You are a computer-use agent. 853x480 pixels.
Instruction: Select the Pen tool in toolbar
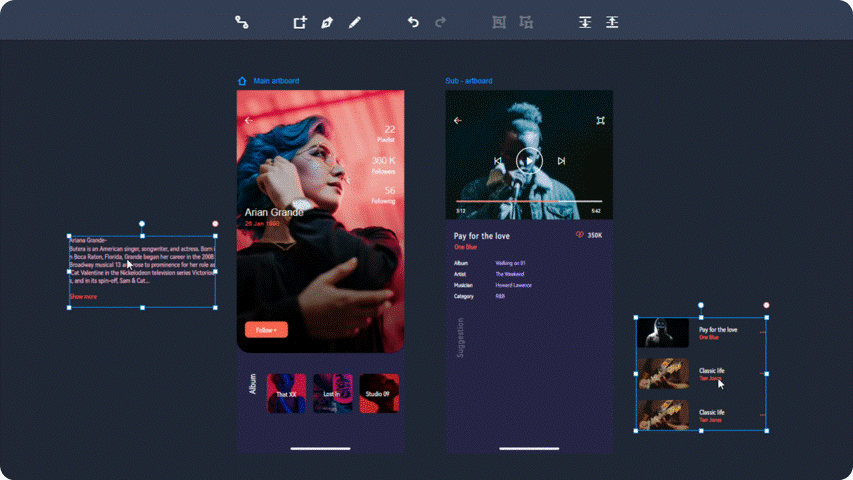coord(327,22)
